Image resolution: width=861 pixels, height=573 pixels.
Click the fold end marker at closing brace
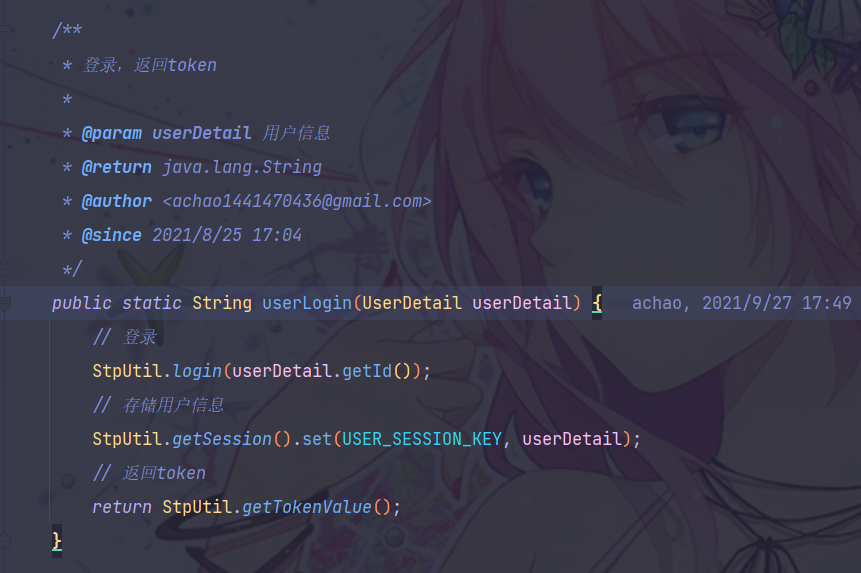coord(4,541)
